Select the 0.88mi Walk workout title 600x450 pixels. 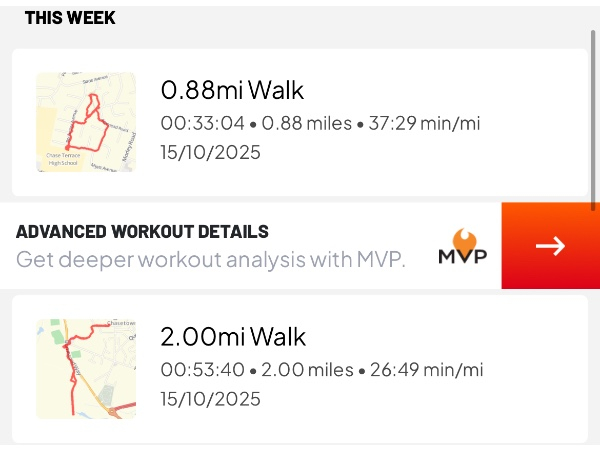click(x=232, y=90)
